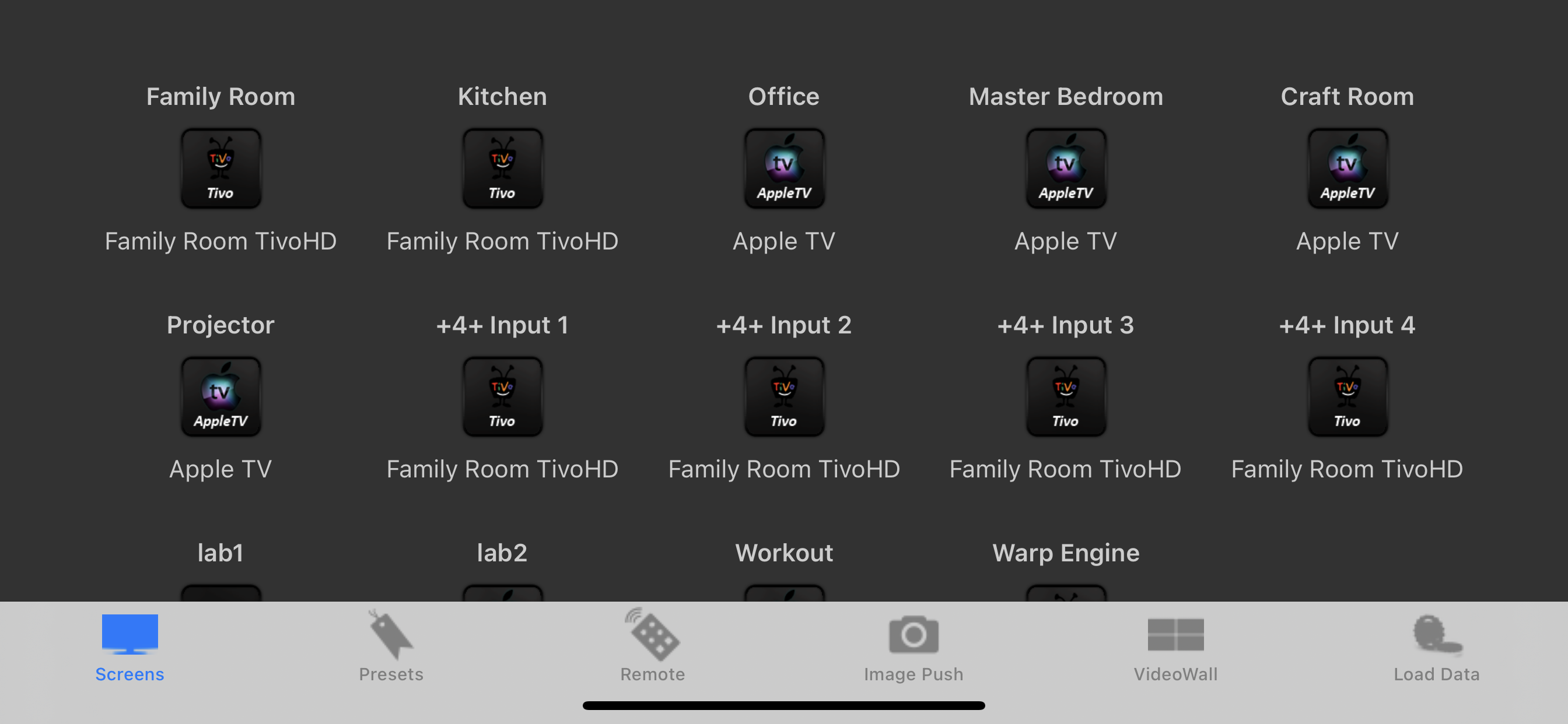Tap the Screens tab
Screen dimensions: 1568x724
click(129, 646)
